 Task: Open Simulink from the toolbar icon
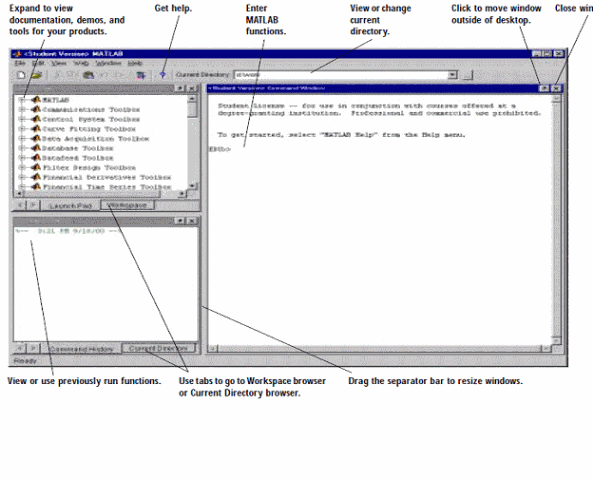(141, 75)
